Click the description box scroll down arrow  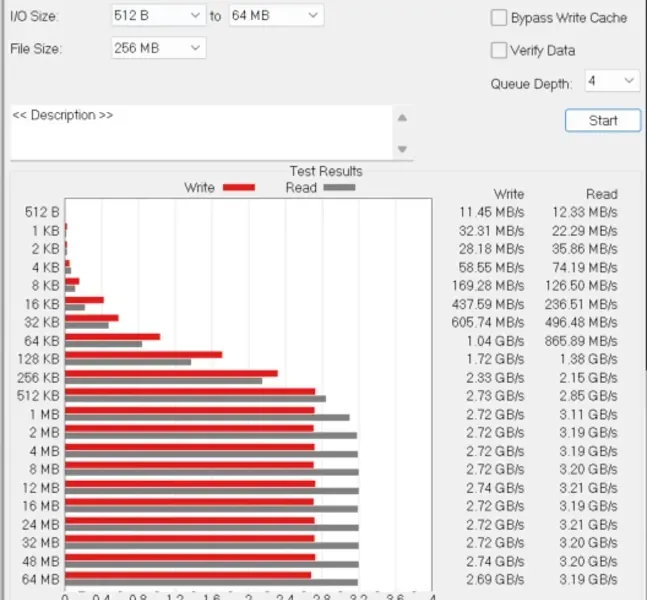coord(403,149)
